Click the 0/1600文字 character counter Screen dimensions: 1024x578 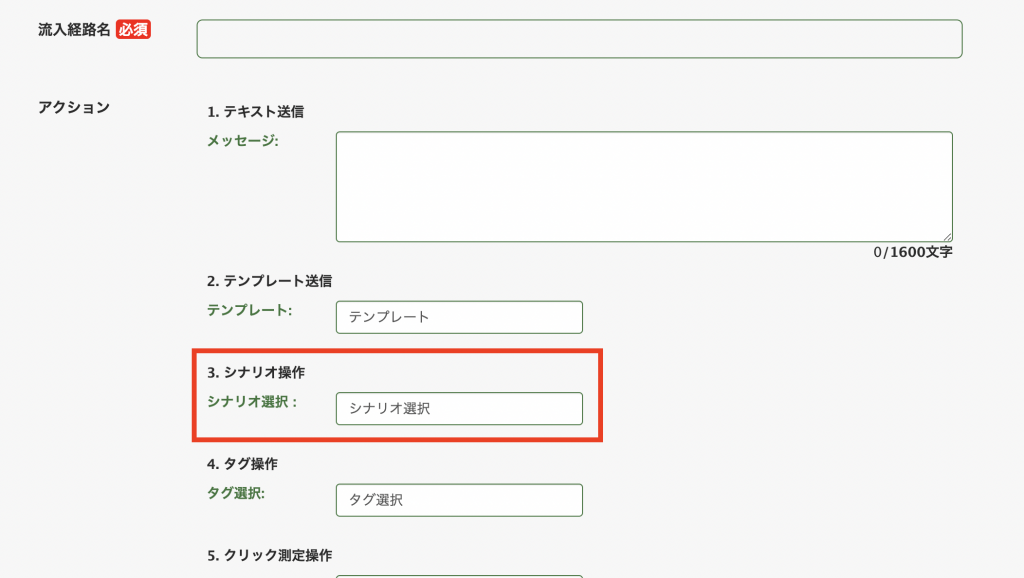(x=912, y=252)
